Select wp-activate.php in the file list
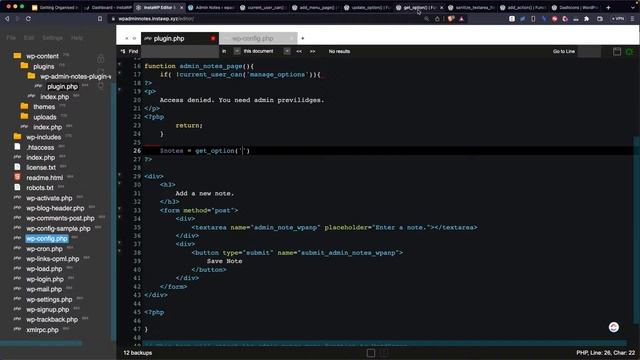This screenshot has height=360, width=640. (49, 198)
